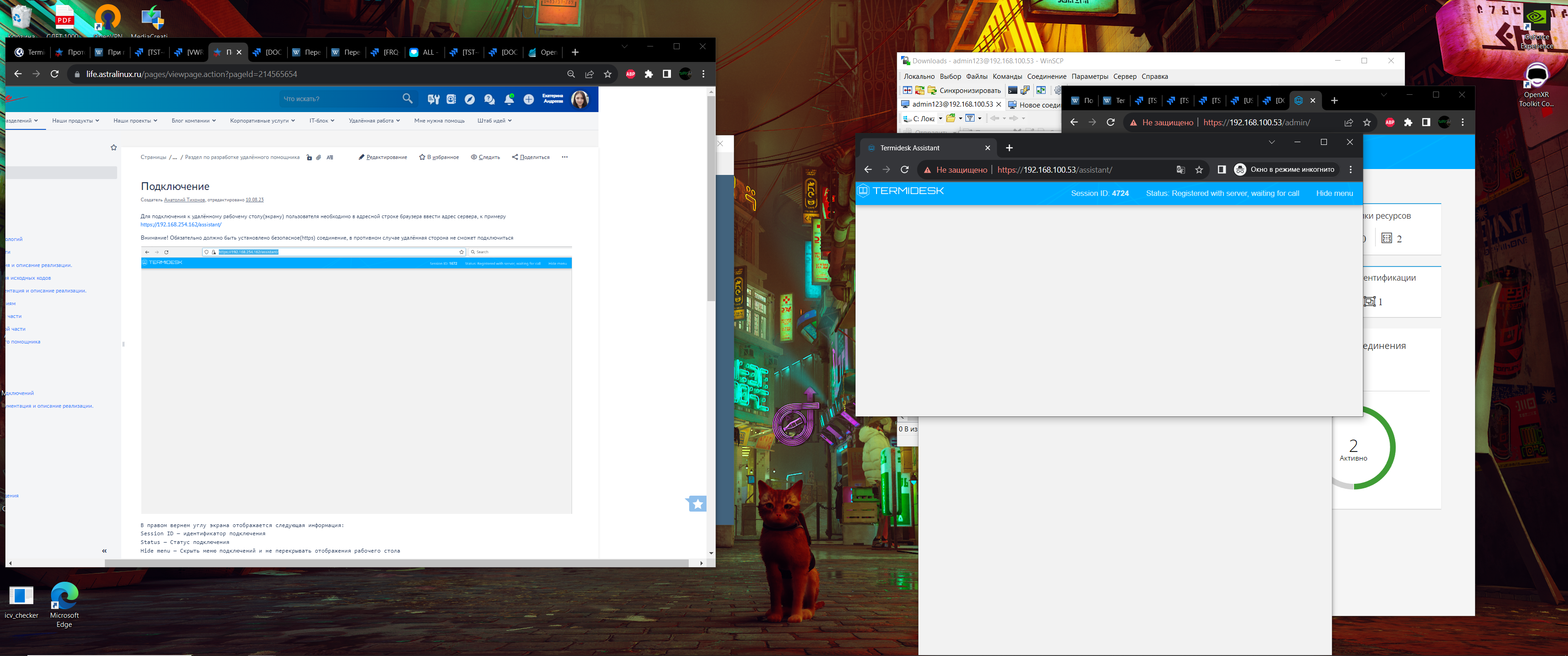Screen dimensions: 1568x656
Task: Click the page restrictions lock icon
Action: click(309, 158)
